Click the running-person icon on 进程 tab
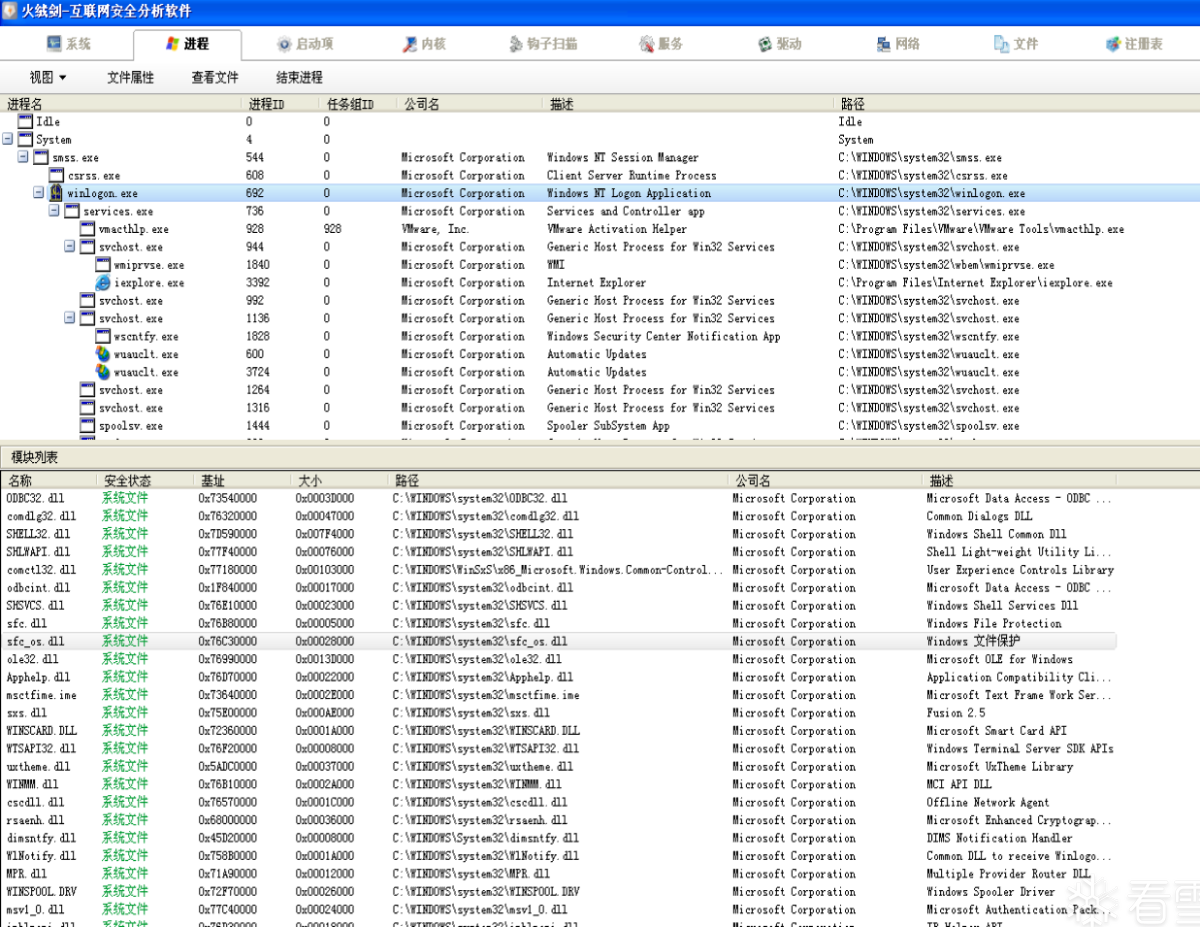Viewport: 1200px width, 927px height. tap(170, 44)
